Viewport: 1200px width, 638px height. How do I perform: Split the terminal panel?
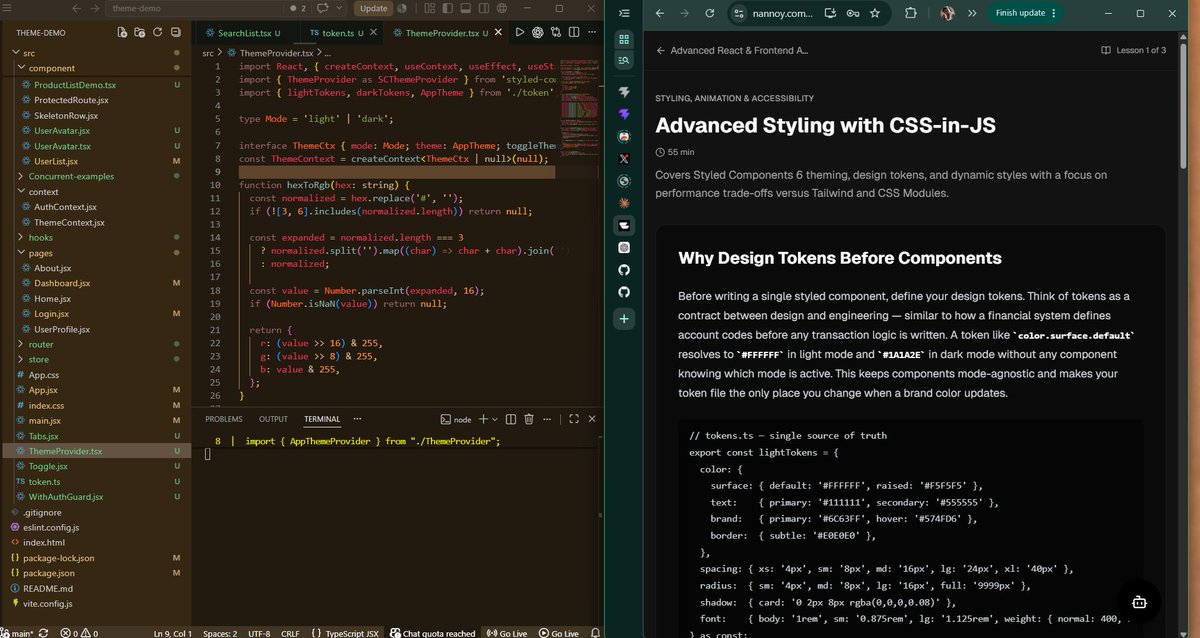(x=511, y=419)
